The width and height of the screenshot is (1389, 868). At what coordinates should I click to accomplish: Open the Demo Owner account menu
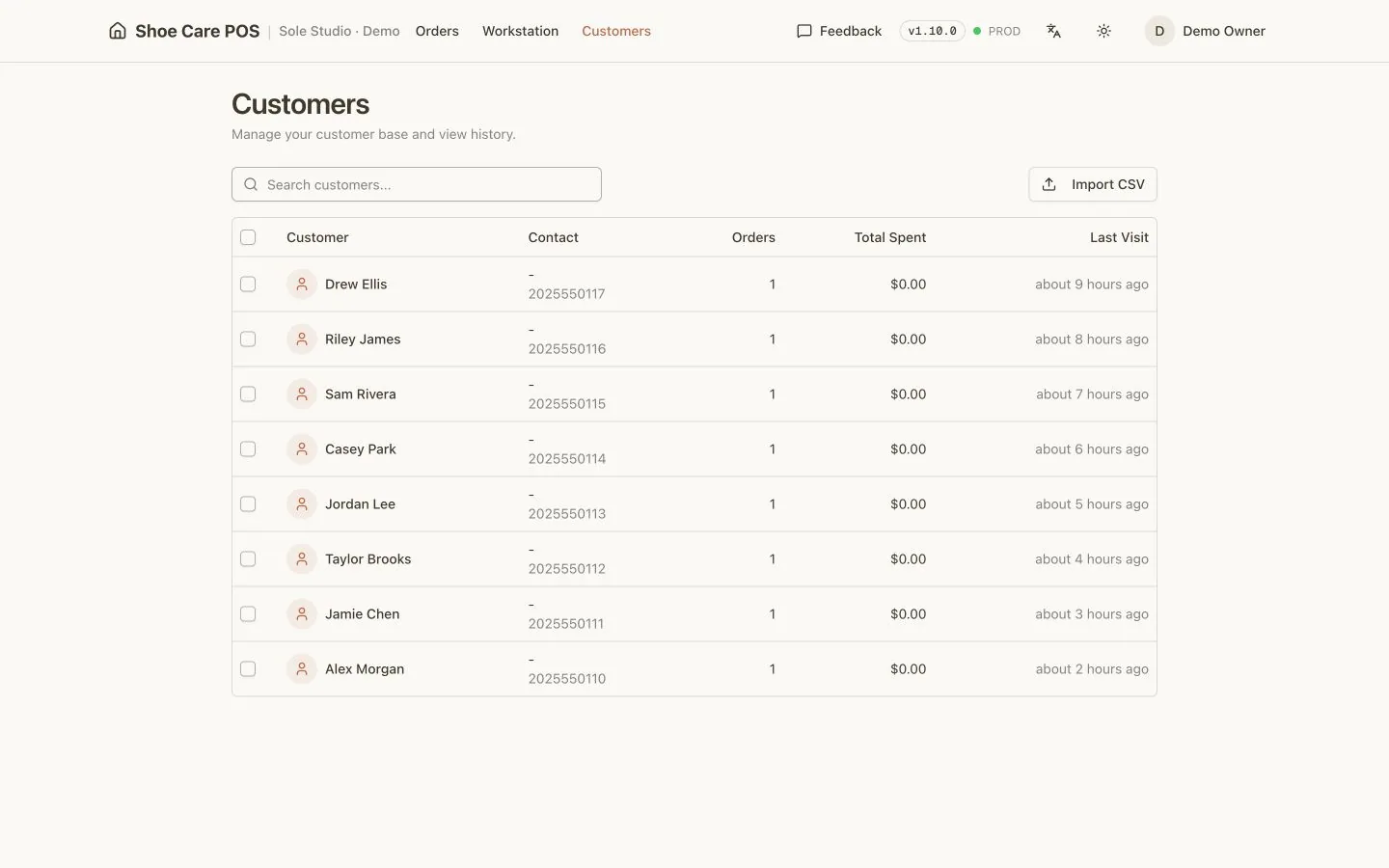point(1206,31)
